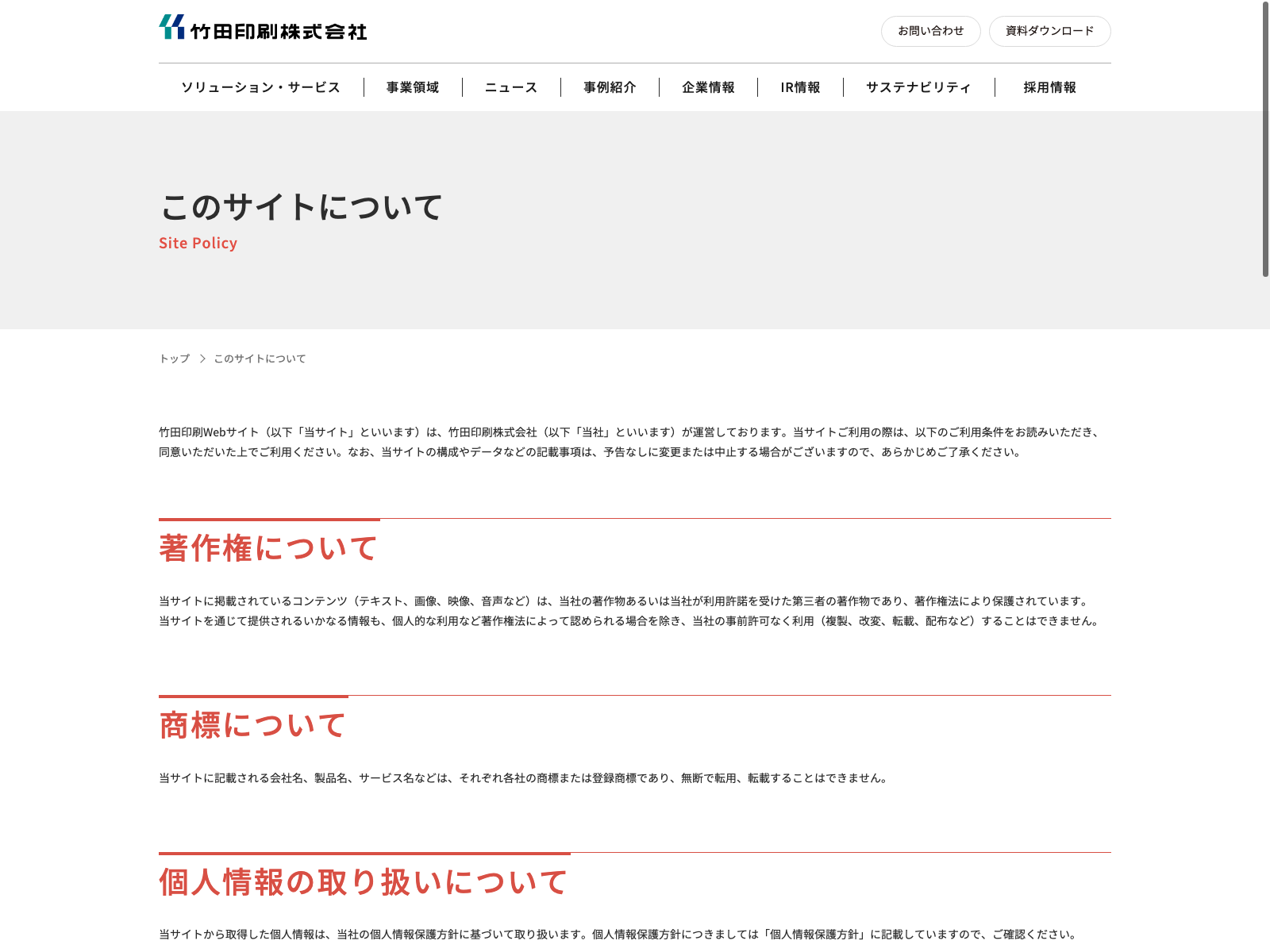The image size is (1270, 952).
Task: Click the 商標について section heading
Action: [252, 725]
